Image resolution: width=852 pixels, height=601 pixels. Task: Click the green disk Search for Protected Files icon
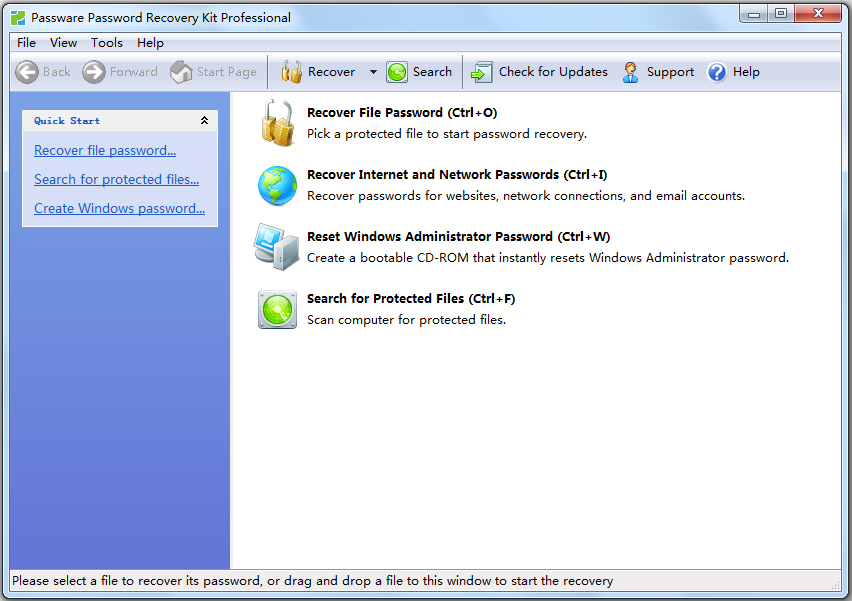277,309
